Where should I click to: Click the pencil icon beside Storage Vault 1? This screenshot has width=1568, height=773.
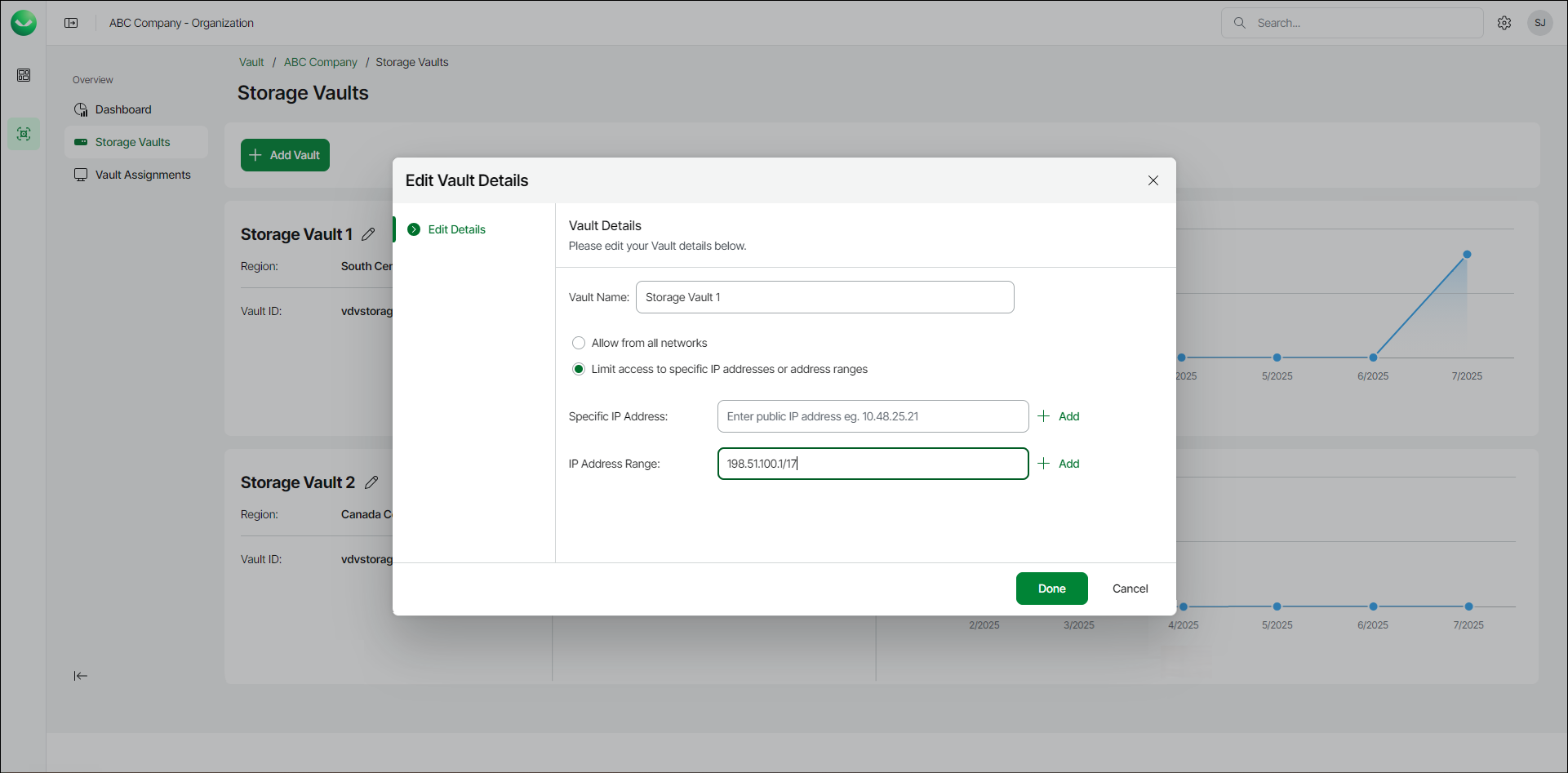pyautogui.click(x=368, y=234)
